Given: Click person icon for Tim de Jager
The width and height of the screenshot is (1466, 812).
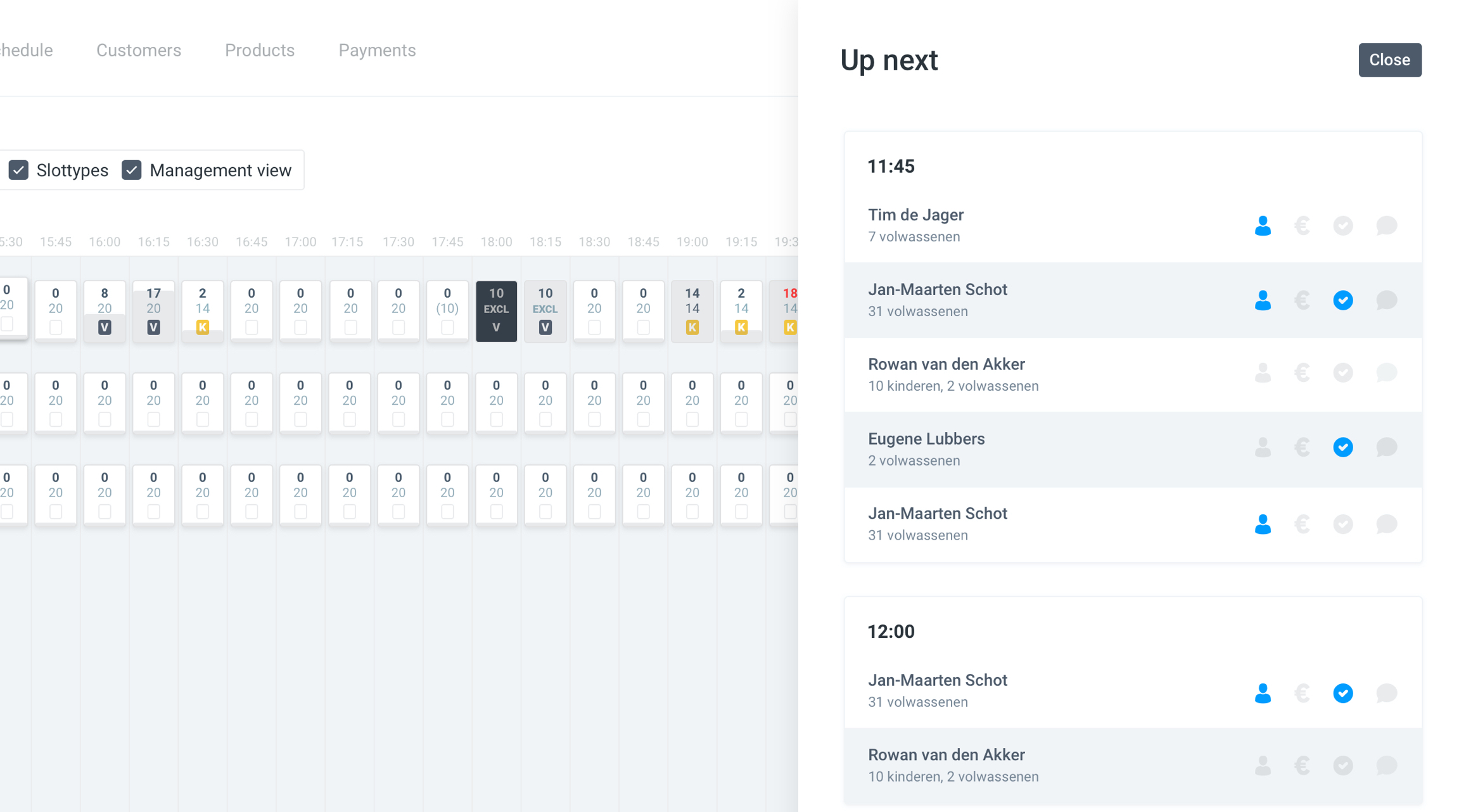Looking at the screenshot, I should [x=1263, y=225].
